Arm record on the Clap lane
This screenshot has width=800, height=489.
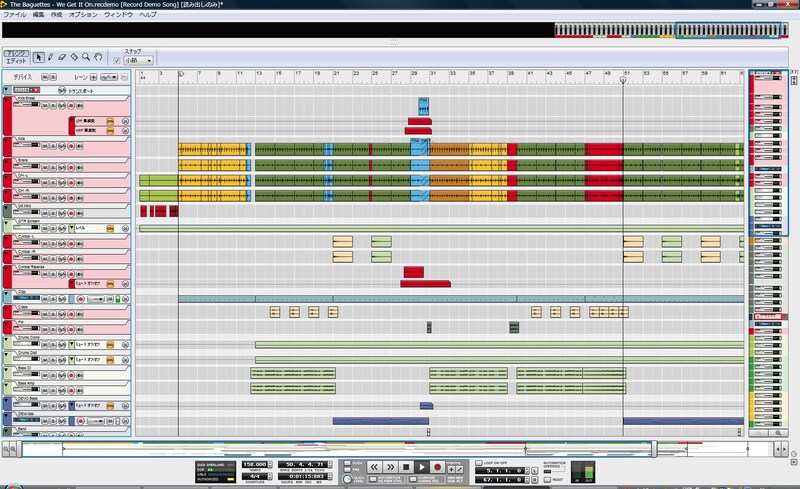coord(81,299)
